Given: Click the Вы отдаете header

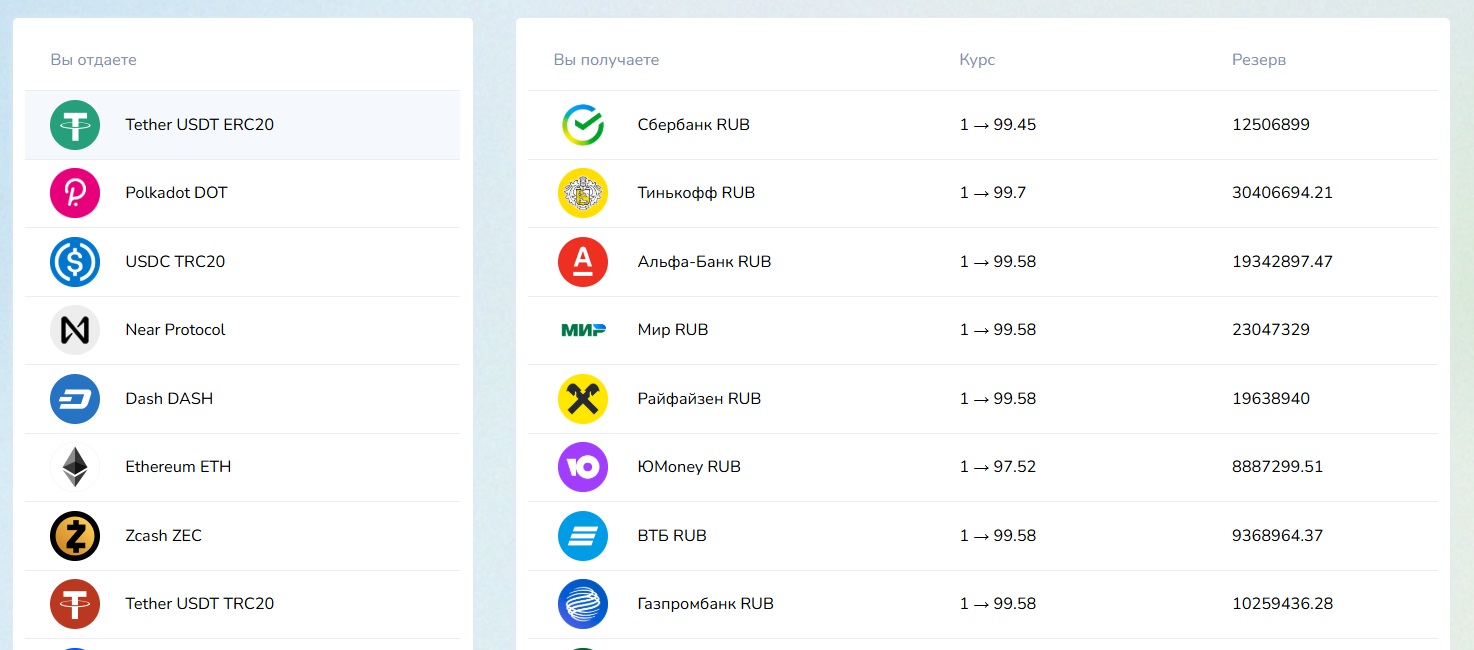Looking at the screenshot, I should pyautogui.click(x=93, y=60).
